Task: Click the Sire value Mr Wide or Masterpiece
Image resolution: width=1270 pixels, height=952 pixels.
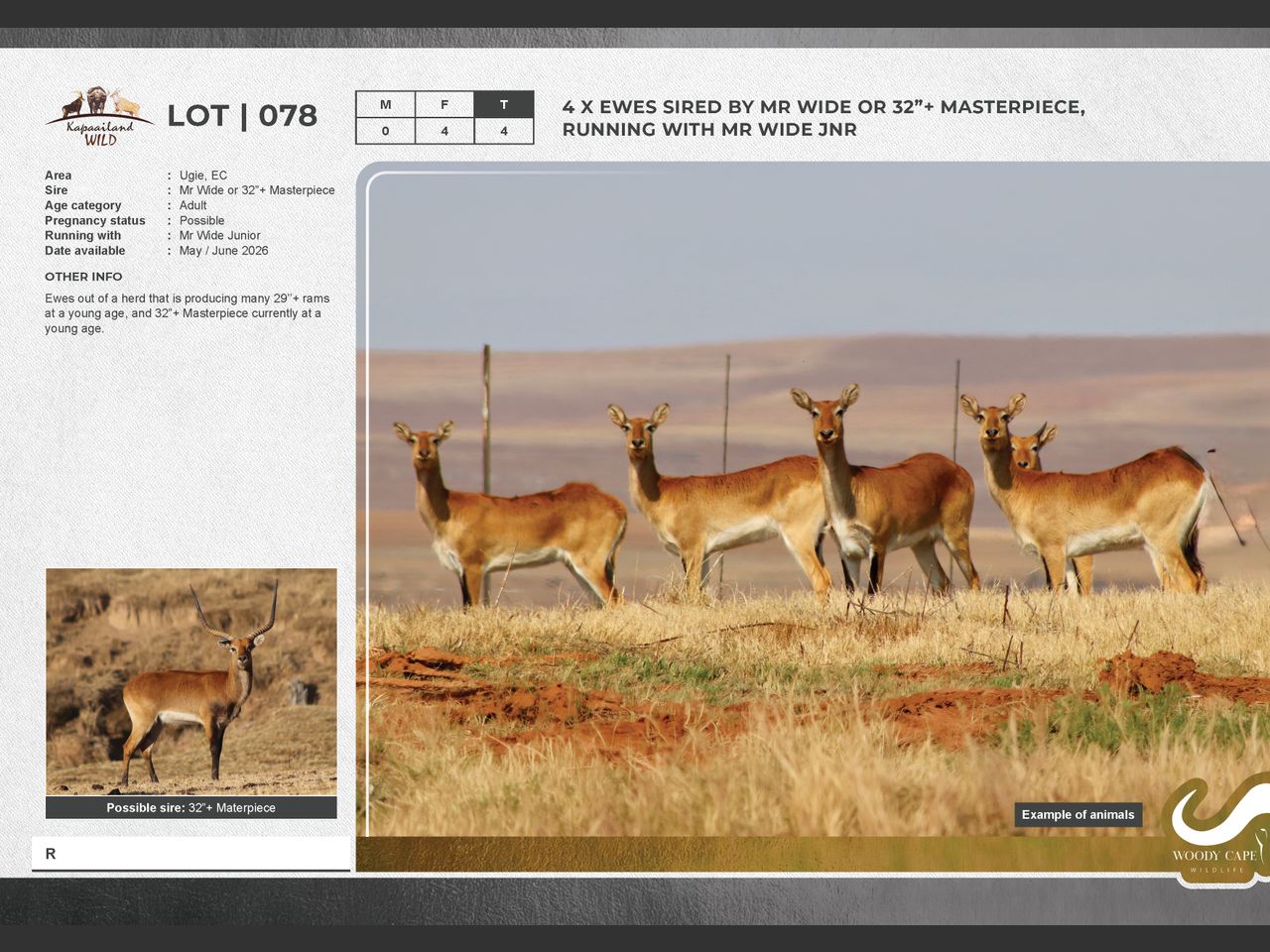Action: (x=256, y=190)
